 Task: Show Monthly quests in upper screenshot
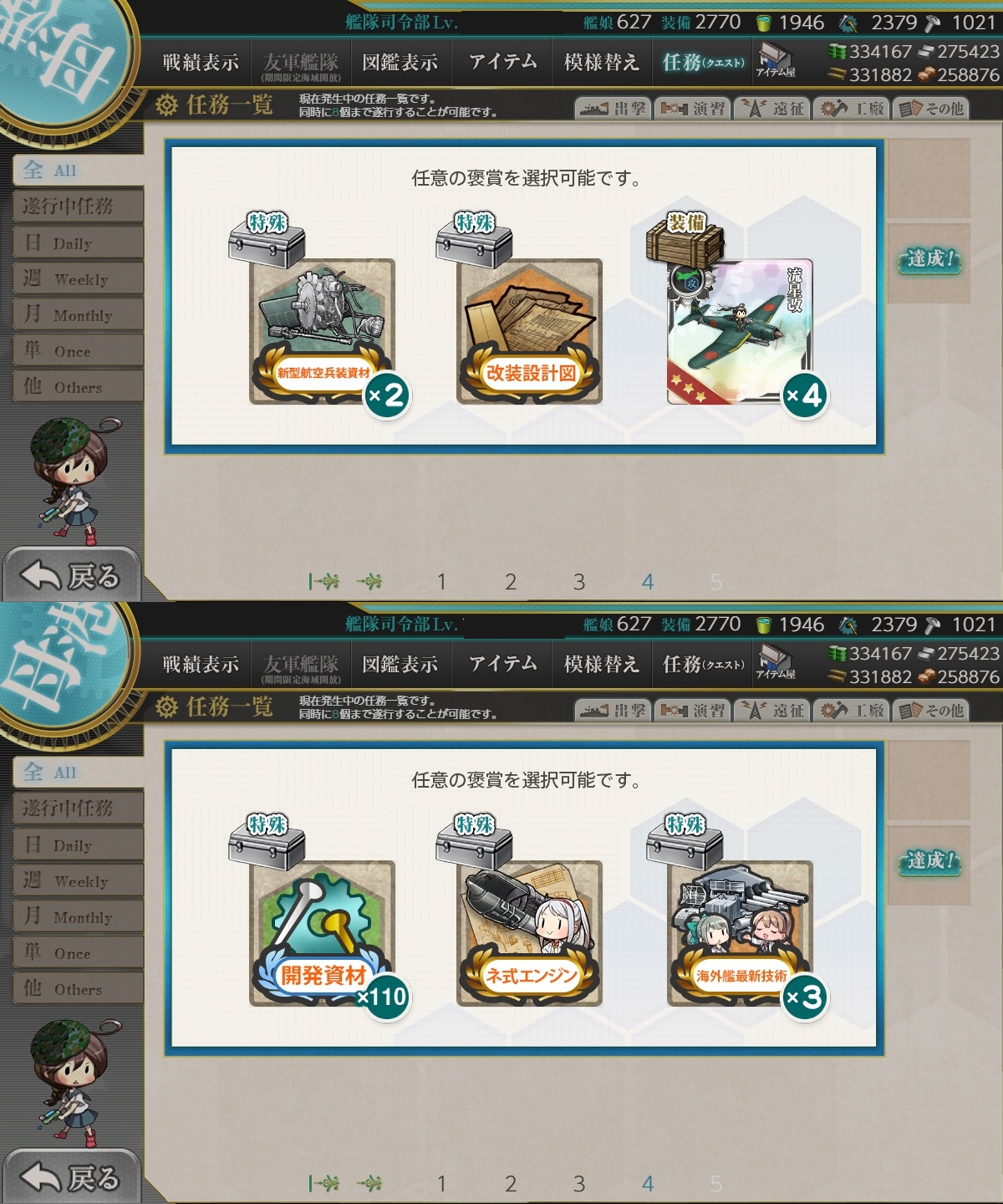click(x=78, y=315)
